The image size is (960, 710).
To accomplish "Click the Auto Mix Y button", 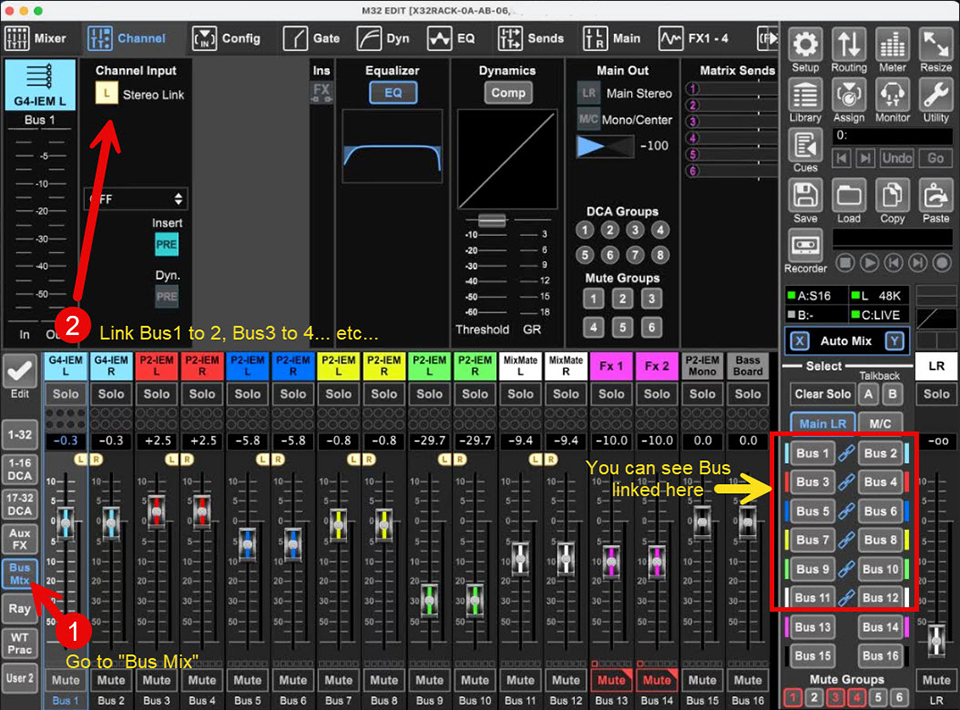I will click(x=894, y=341).
